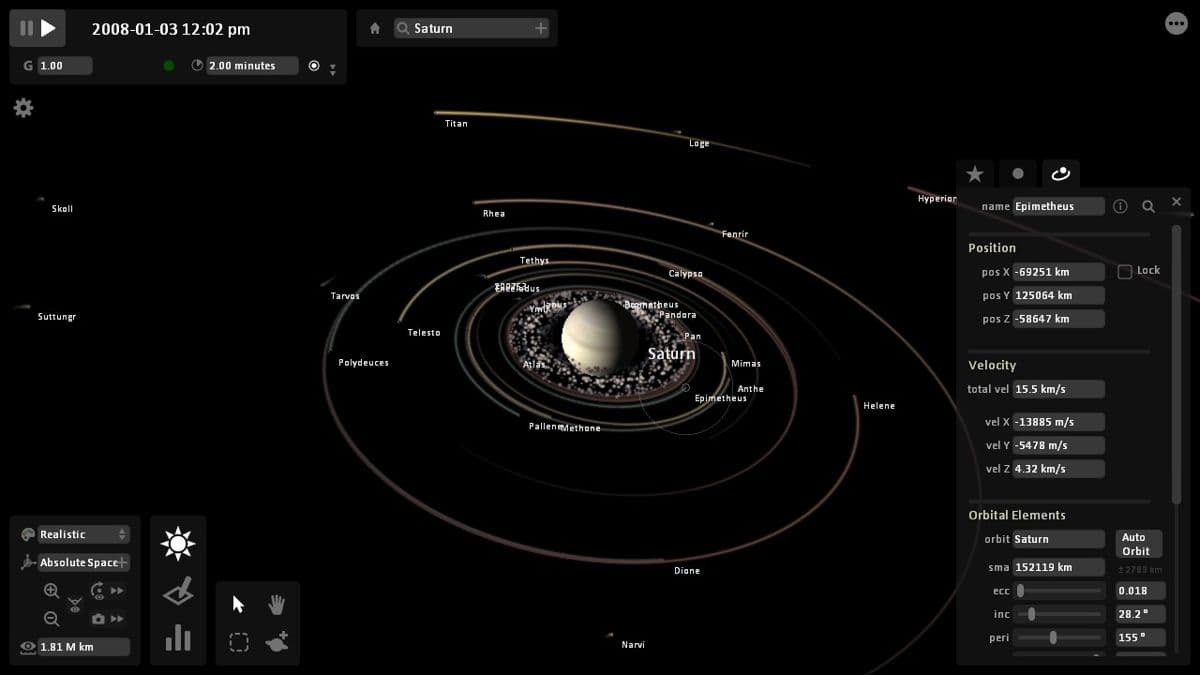Click the ecc eccentricity slider
Screen dimensions: 1200x675
click(x=1059, y=591)
